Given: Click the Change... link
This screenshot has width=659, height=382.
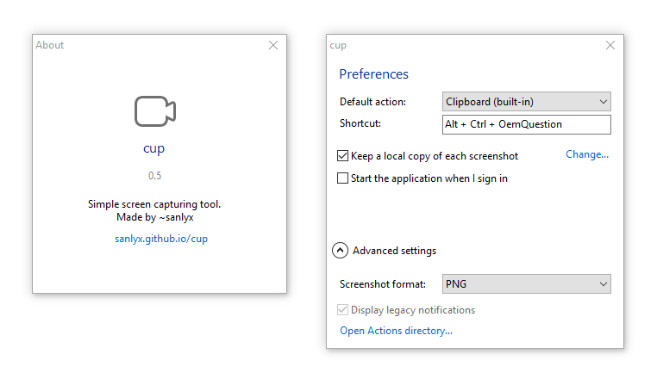Looking at the screenshot, I should 587,155.
